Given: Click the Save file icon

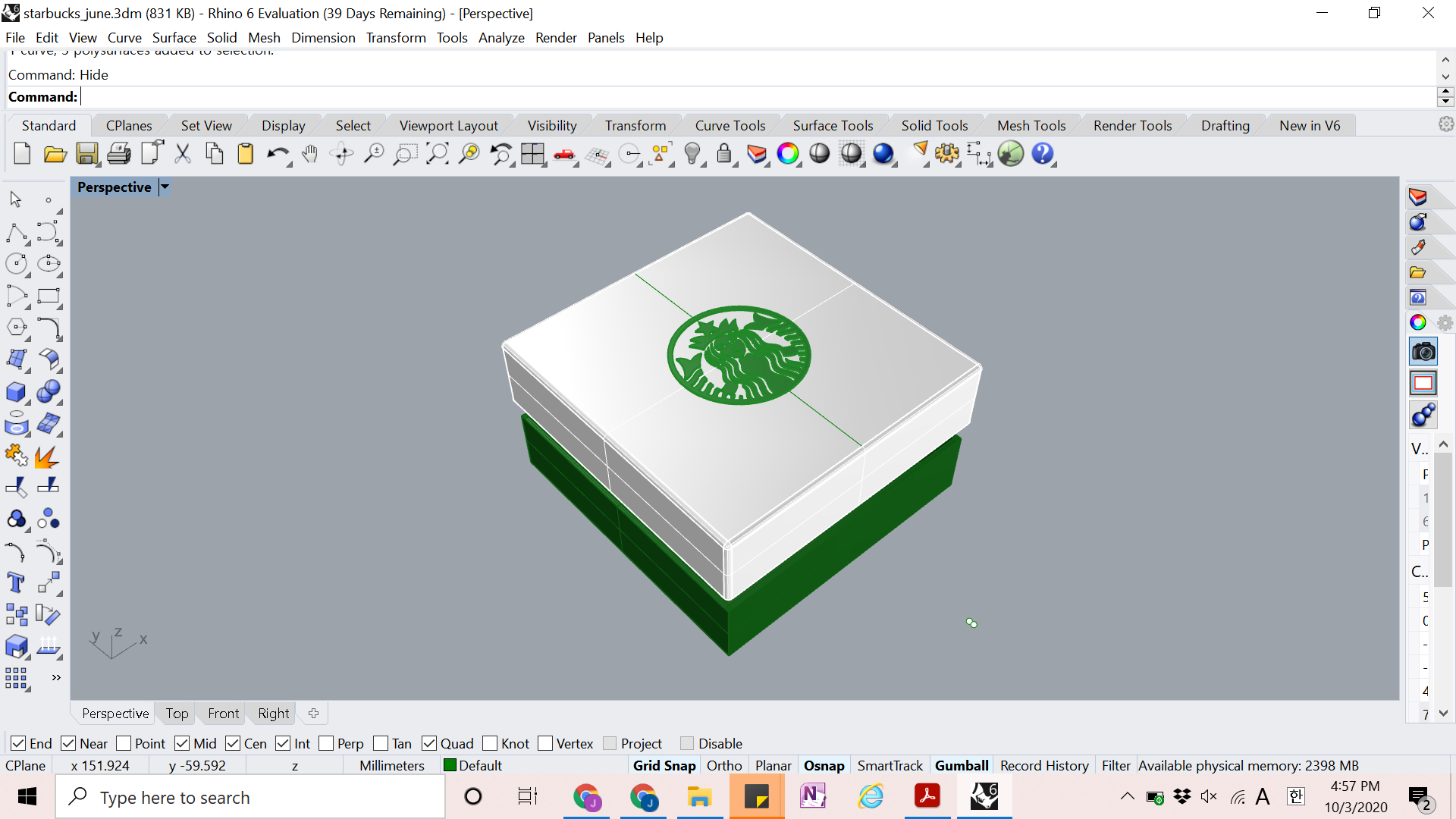Looking at the screenshot, I should (x=86, y=154).
